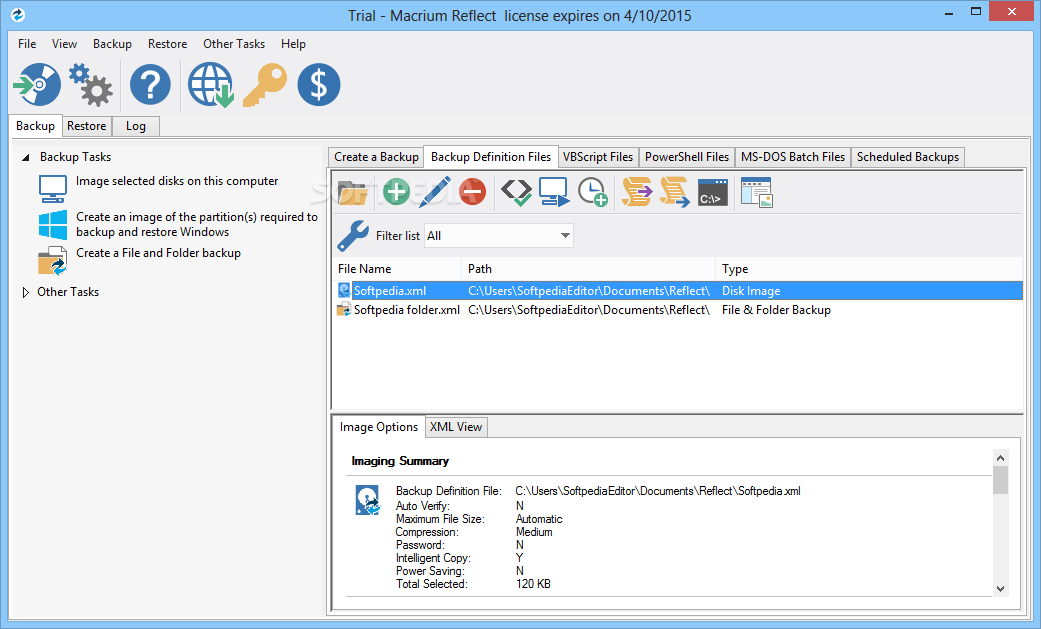Select the Backup main tab
1041x629 pixels.
point(36,126)
